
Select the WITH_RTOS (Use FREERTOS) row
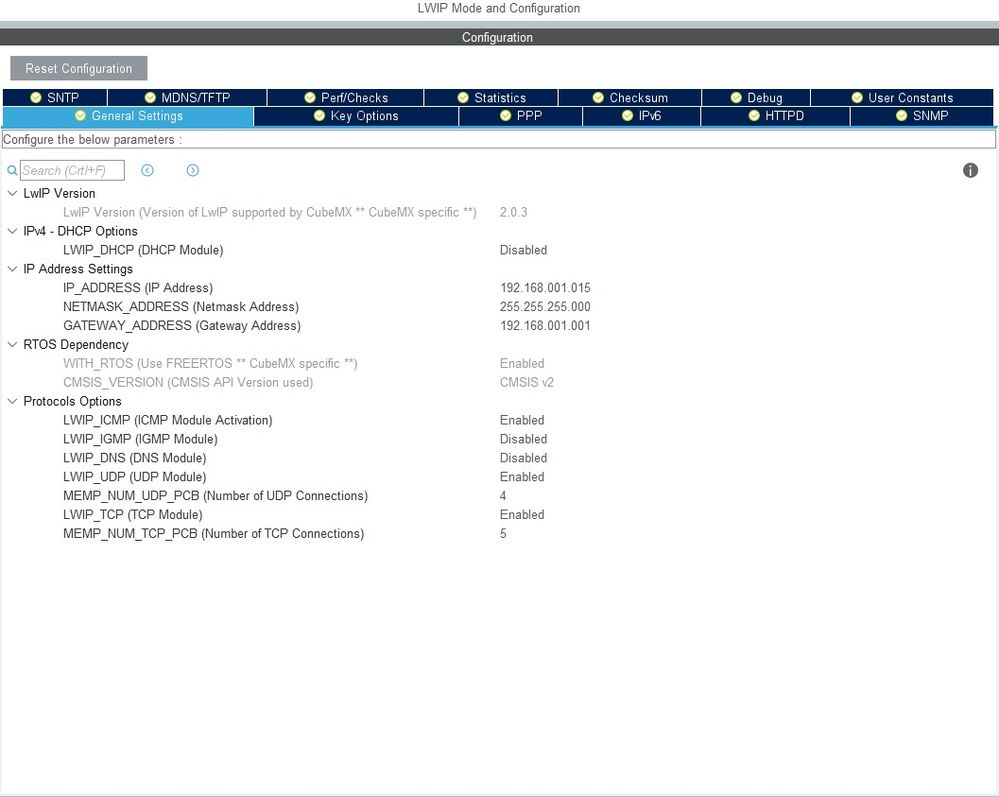pyautogui.click(x=210, y=364)
